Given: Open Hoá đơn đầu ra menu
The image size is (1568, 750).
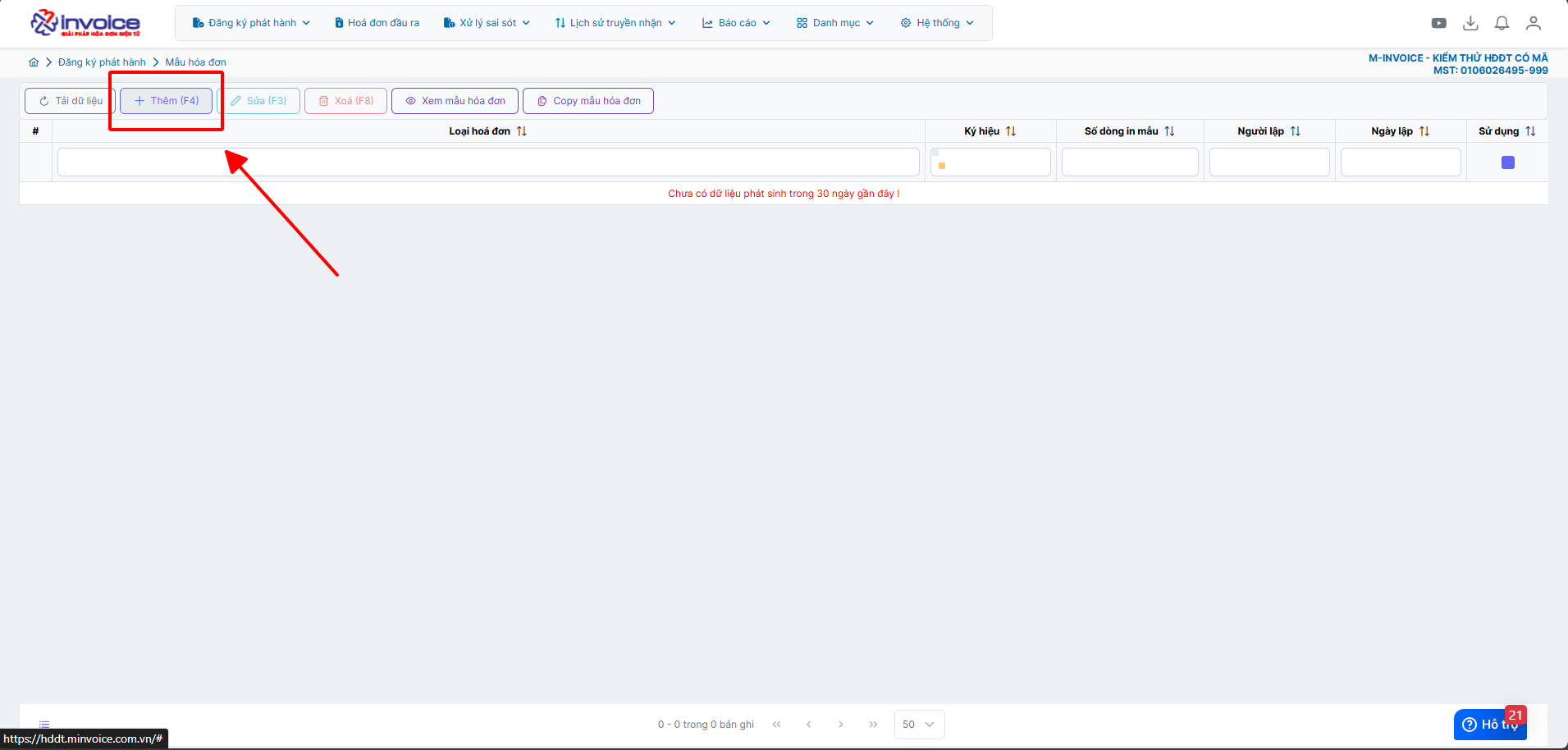Looking at the screenshot, I should pos(377,23).
